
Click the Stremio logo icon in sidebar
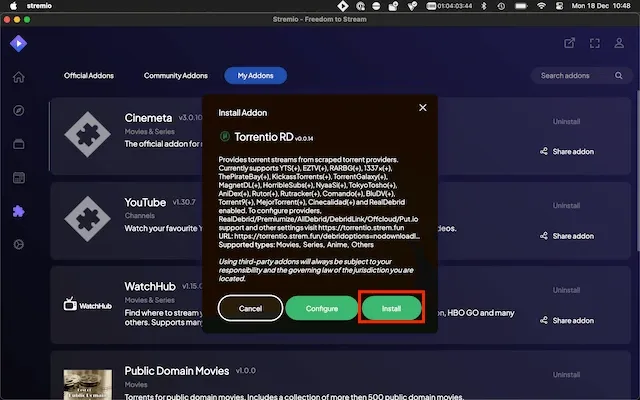18,43
